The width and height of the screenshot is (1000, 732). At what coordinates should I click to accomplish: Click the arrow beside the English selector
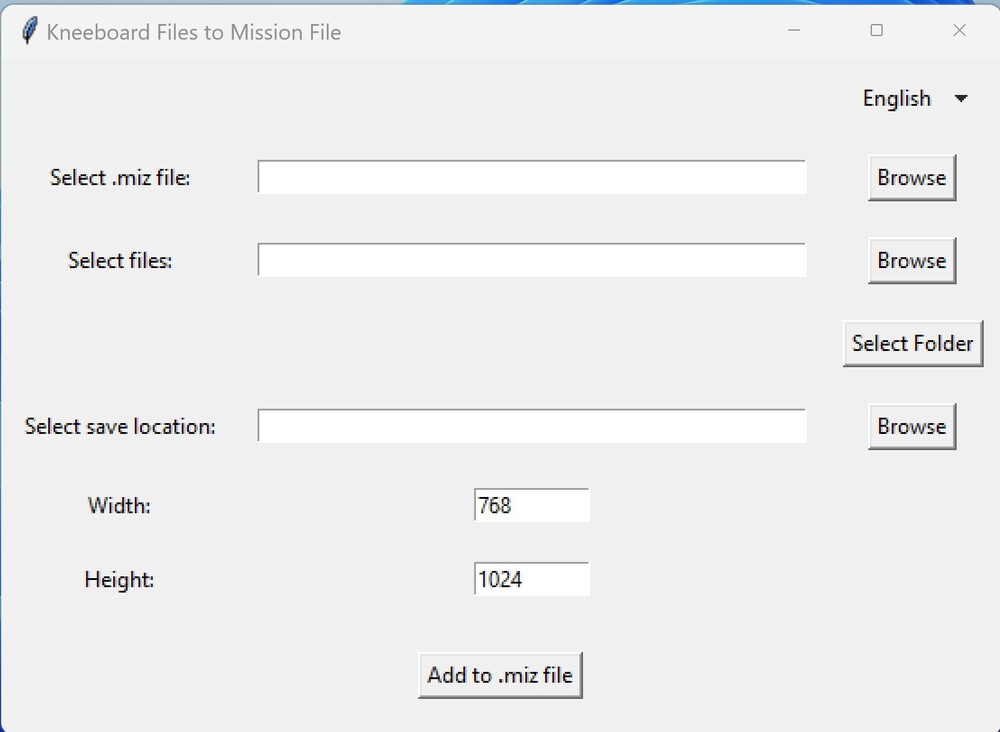(961, 99)
